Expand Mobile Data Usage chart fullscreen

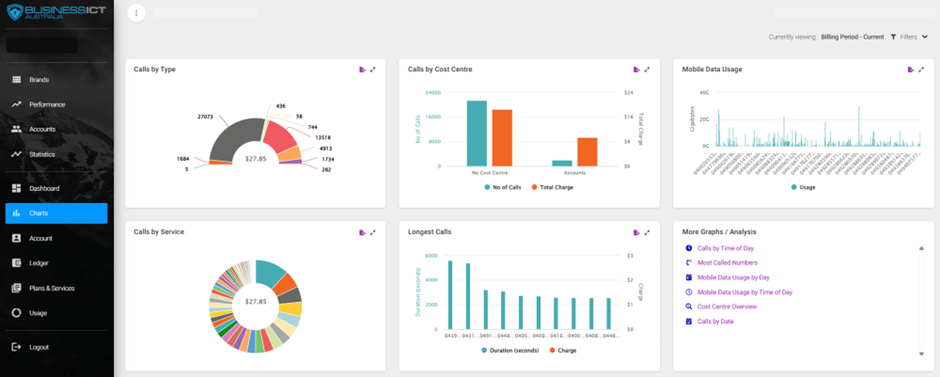coord(921,70)
